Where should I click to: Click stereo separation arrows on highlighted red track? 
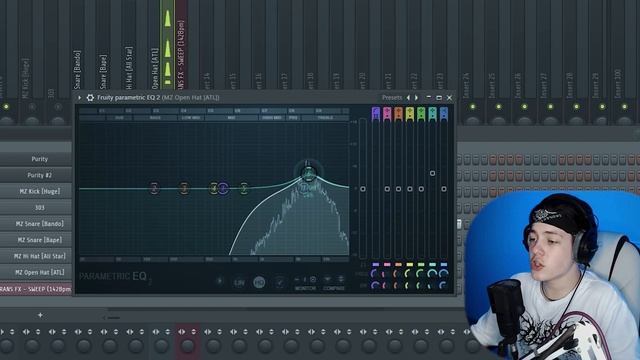pyautogui.click(x=182, y=332)
